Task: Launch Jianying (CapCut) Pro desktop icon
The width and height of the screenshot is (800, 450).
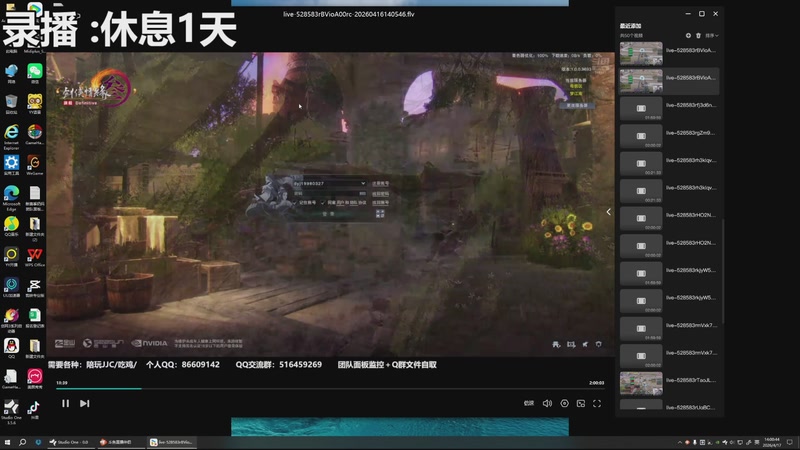Action: click(35, 287)
